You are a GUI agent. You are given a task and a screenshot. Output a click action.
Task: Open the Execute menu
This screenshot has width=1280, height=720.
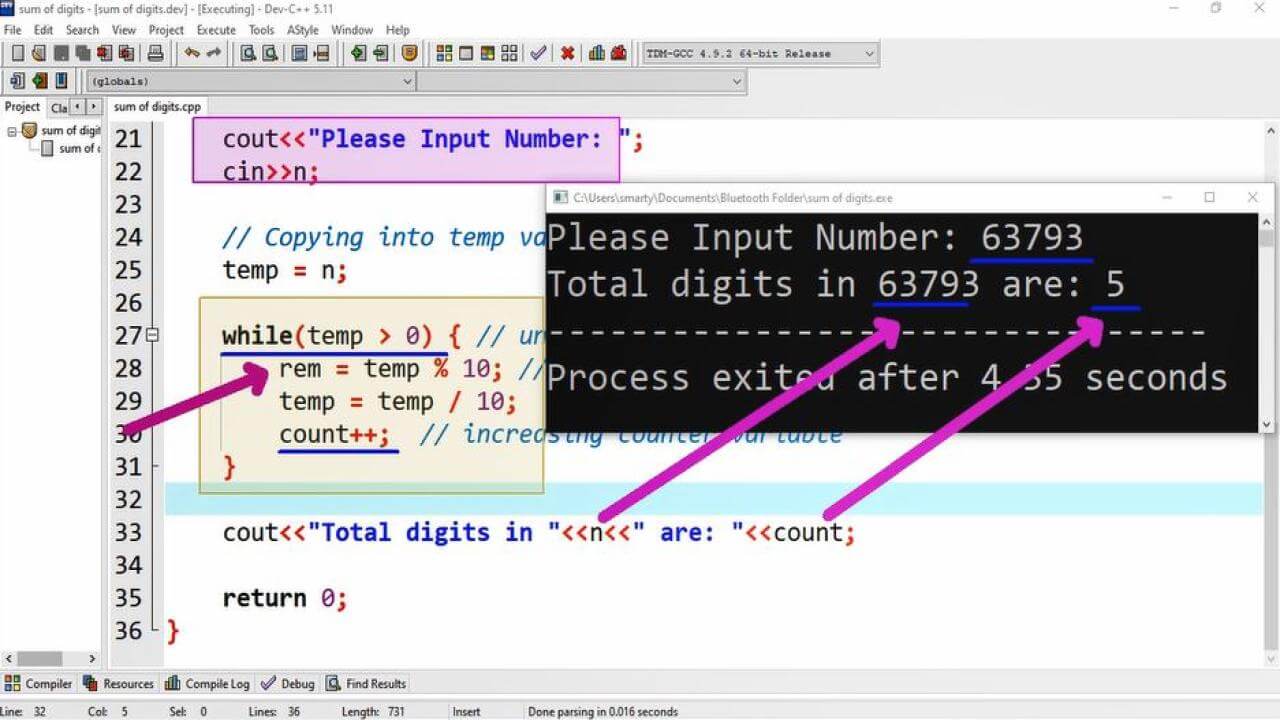coord(216,29)
